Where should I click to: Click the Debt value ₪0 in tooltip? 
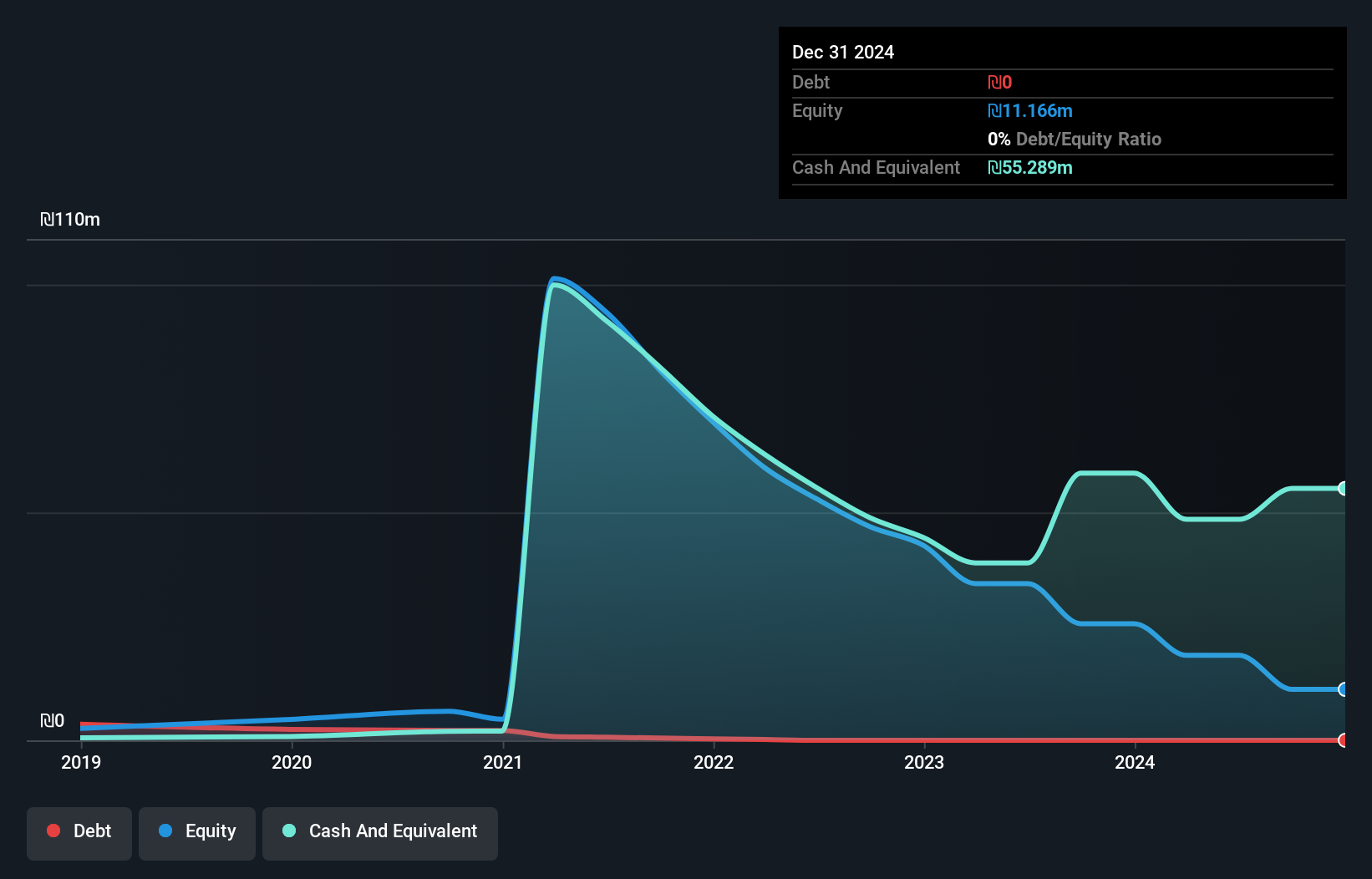999,82
